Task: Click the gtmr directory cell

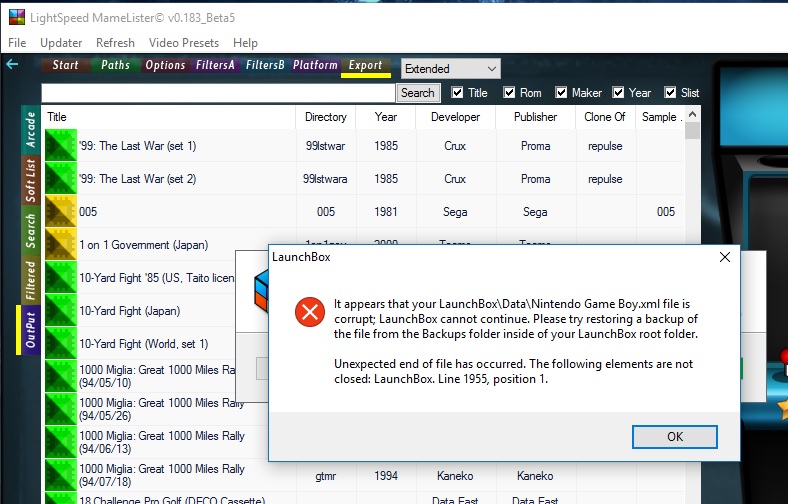Action: click(326, 476)
